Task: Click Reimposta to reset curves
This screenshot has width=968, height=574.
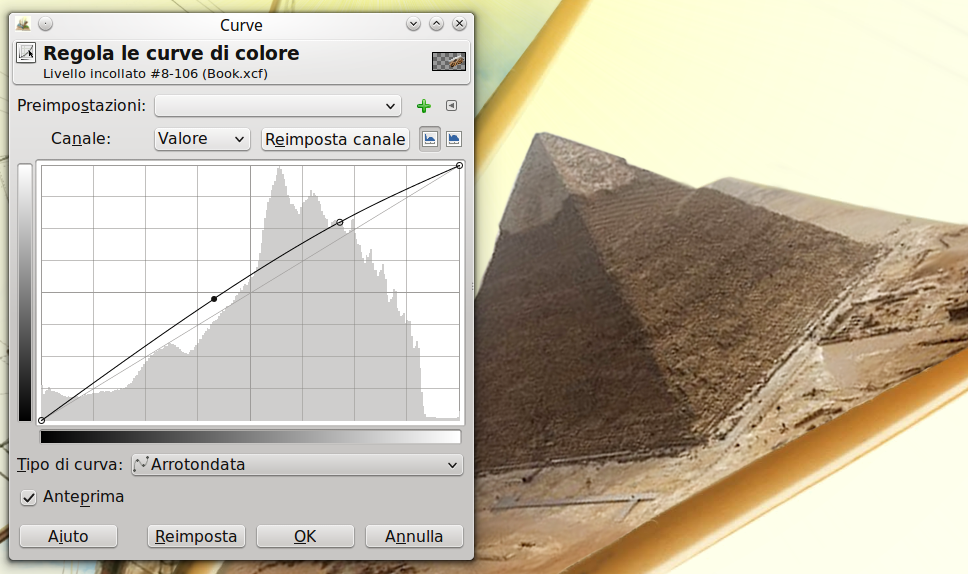Action: coord(196,536)
